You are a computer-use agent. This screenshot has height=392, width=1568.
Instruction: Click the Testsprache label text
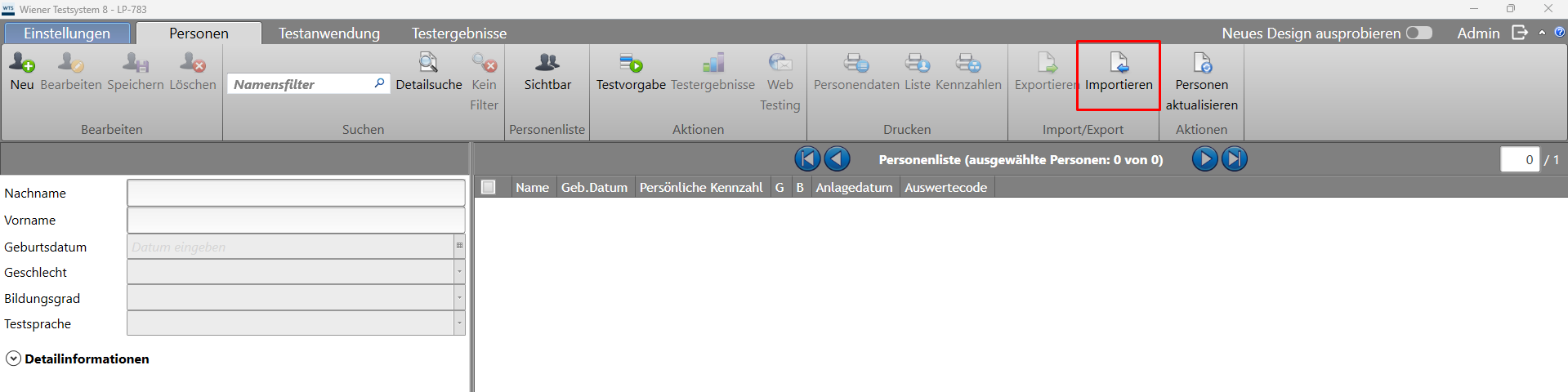tap(38, 323)
